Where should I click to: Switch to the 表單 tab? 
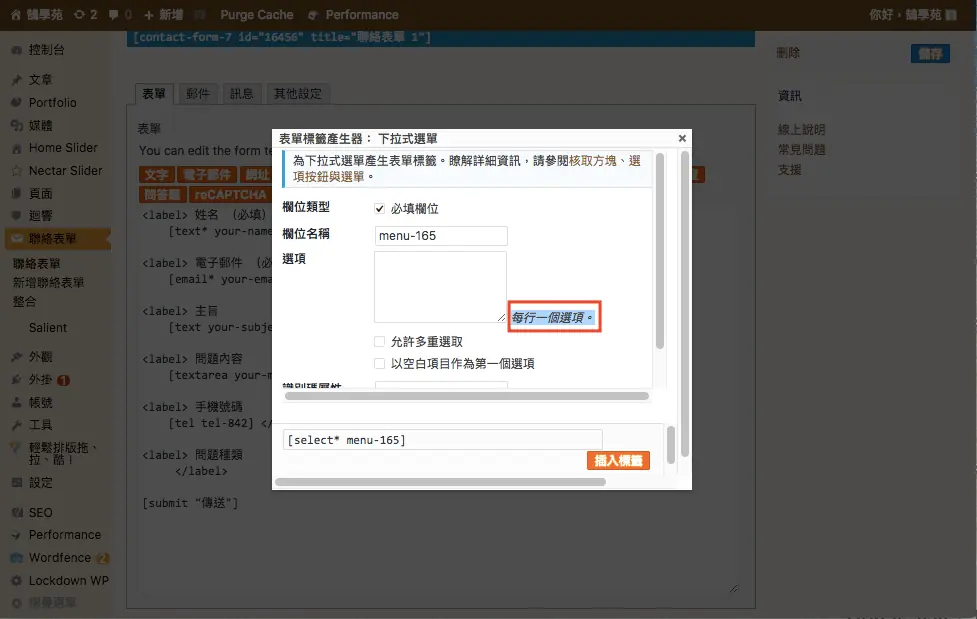click(x=154, y=94)
